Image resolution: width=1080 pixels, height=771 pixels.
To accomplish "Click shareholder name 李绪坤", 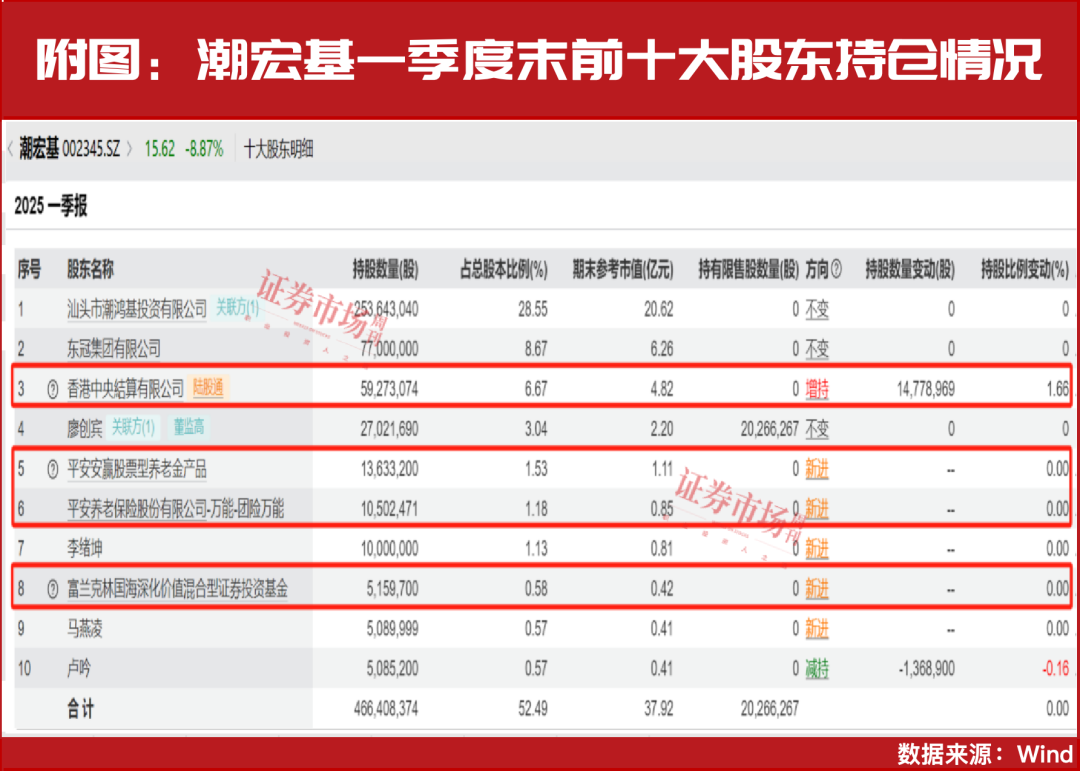I will tap(85, 549).
